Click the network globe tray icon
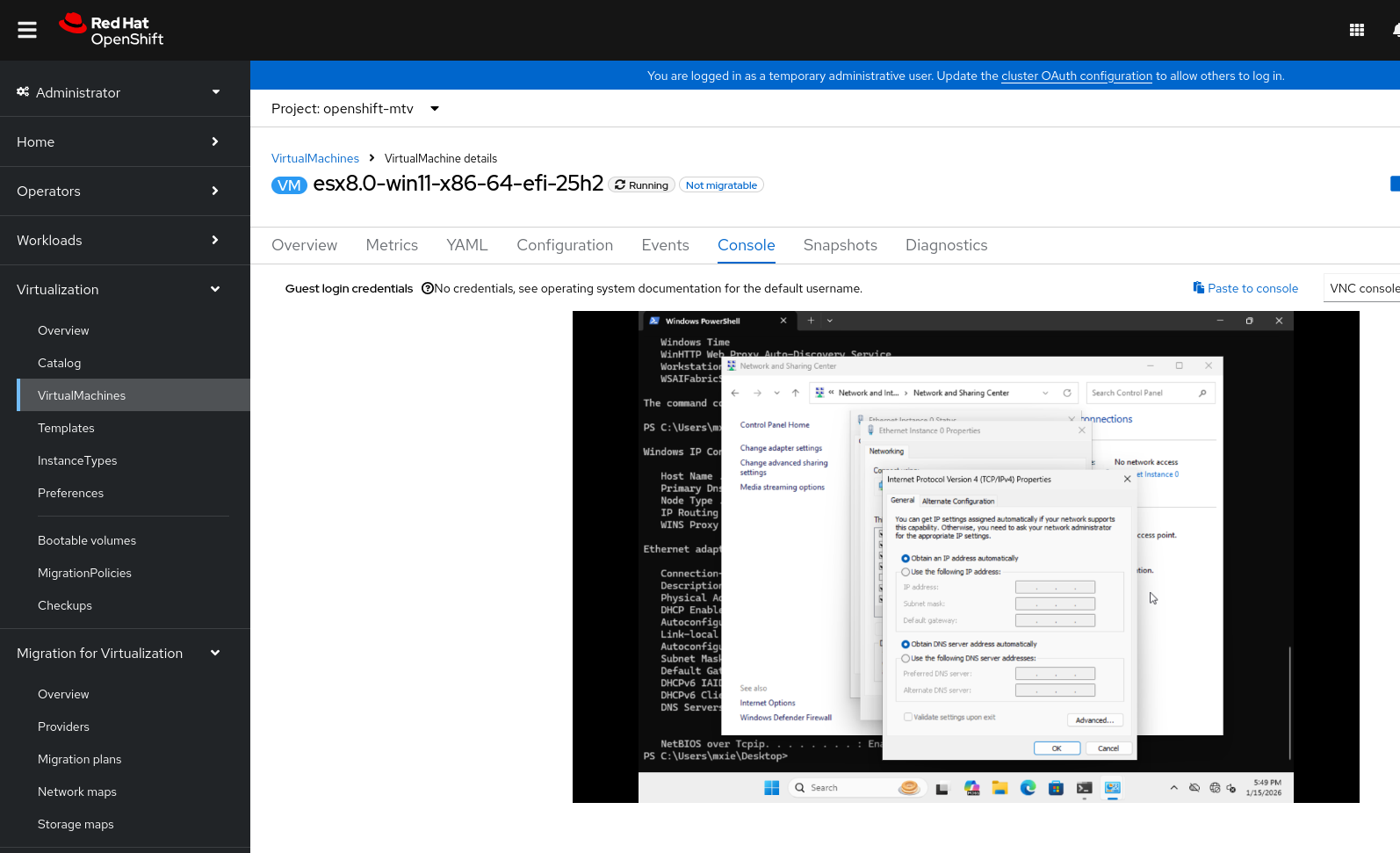Screen dimensions: 1400x853 [x=1215, y=788]
